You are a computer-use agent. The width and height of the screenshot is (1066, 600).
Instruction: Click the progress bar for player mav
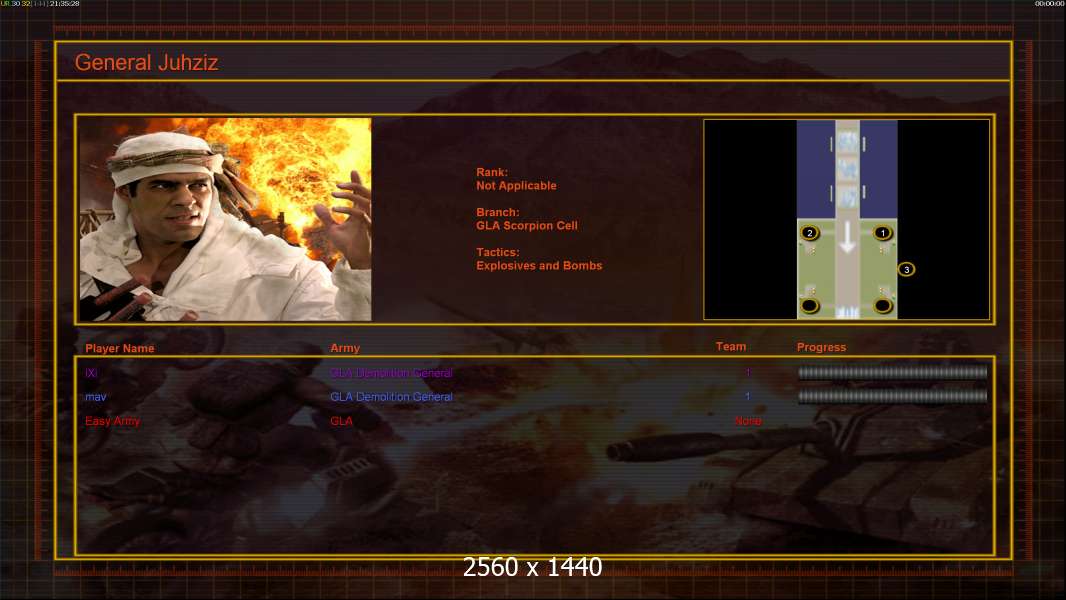(x=892, y=396)
